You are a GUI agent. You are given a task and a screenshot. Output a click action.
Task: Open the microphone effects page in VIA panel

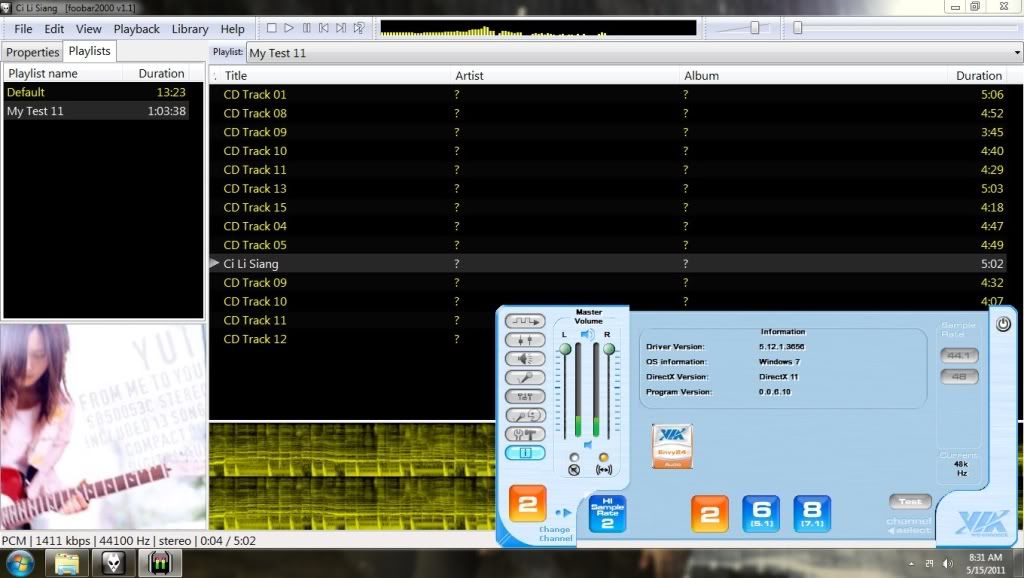(x=524, y=415)
